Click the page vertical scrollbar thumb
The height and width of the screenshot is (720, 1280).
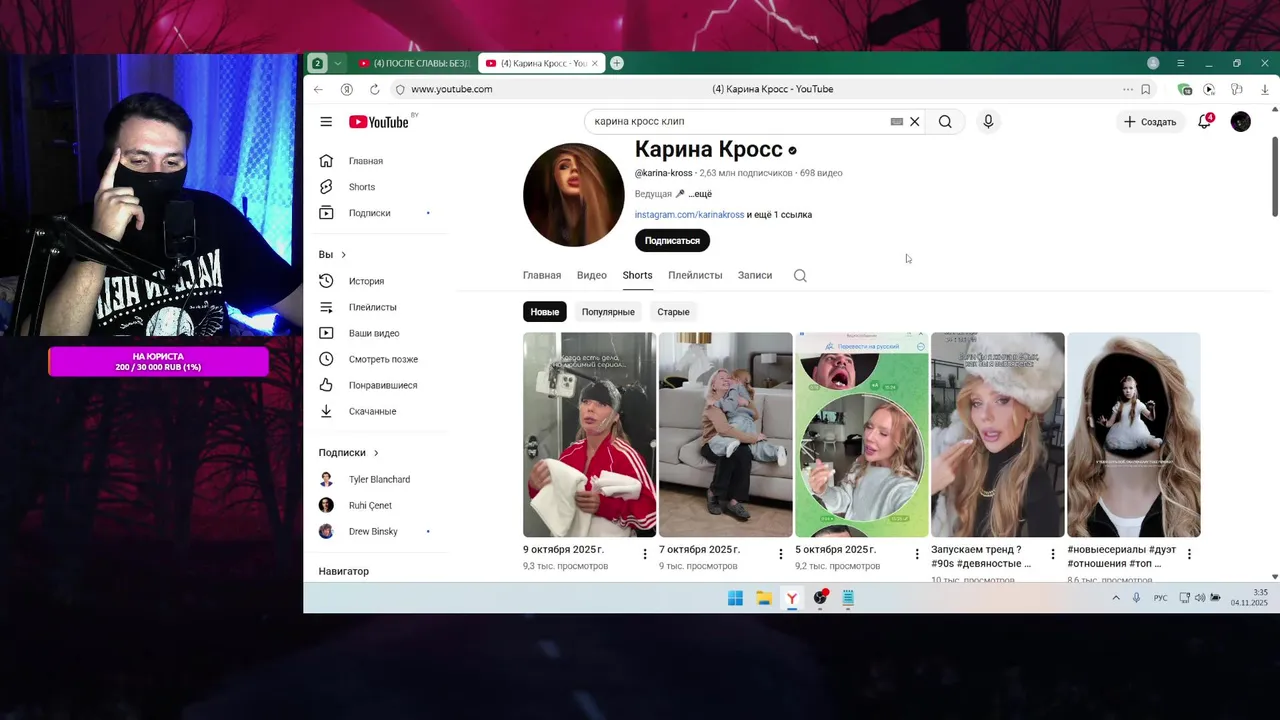[1275, 175]
